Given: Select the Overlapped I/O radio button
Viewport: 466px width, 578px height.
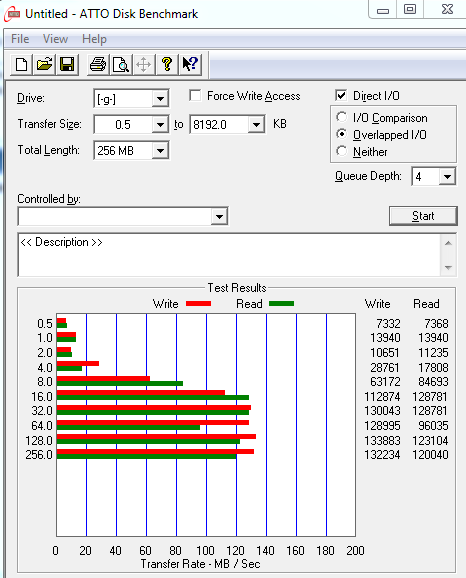Looking at the screenshot, I should pyautogui.click(x=342, y=134).
